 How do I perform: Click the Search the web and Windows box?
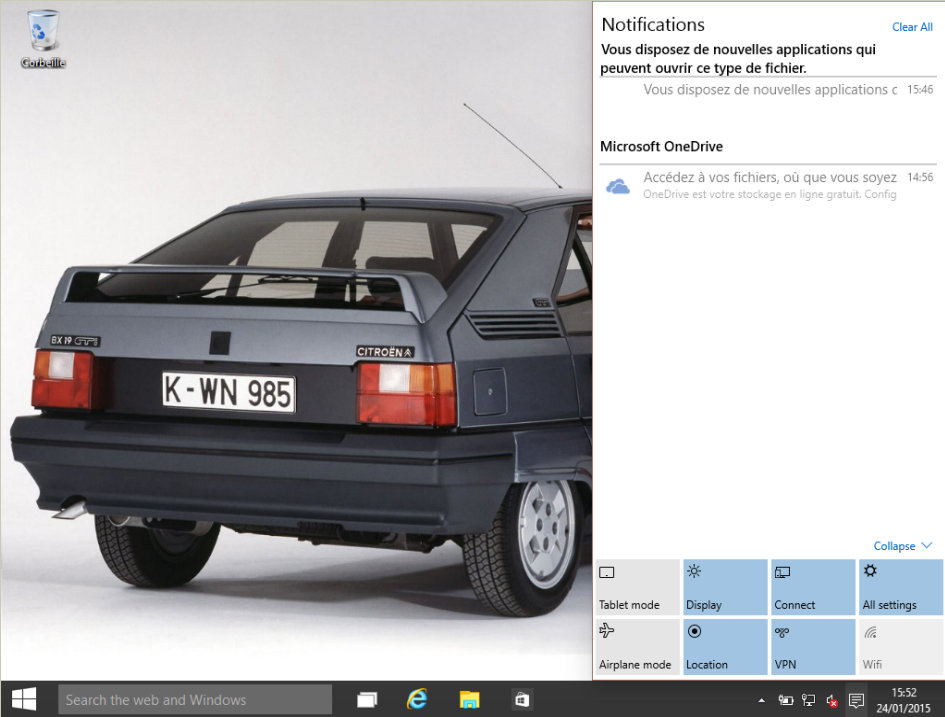coord(195,700)
